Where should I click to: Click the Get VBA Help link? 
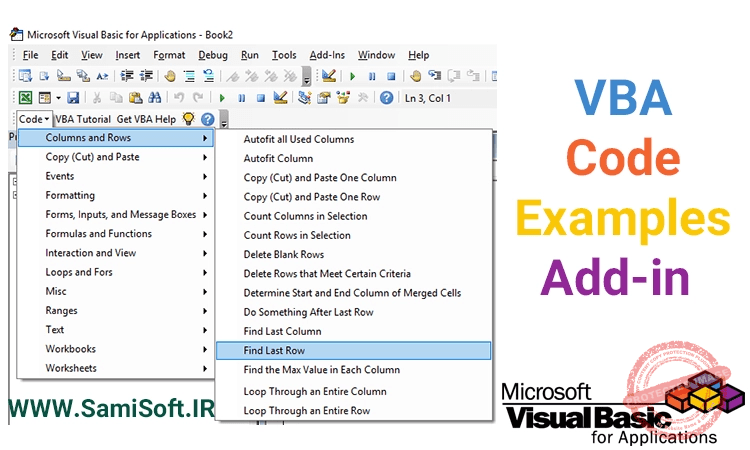click(x=146, y=119)
